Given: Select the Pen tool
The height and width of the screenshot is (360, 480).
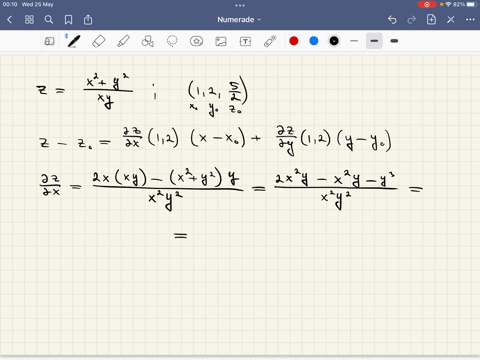Looking at the screenshot, I should click(73, 41).
